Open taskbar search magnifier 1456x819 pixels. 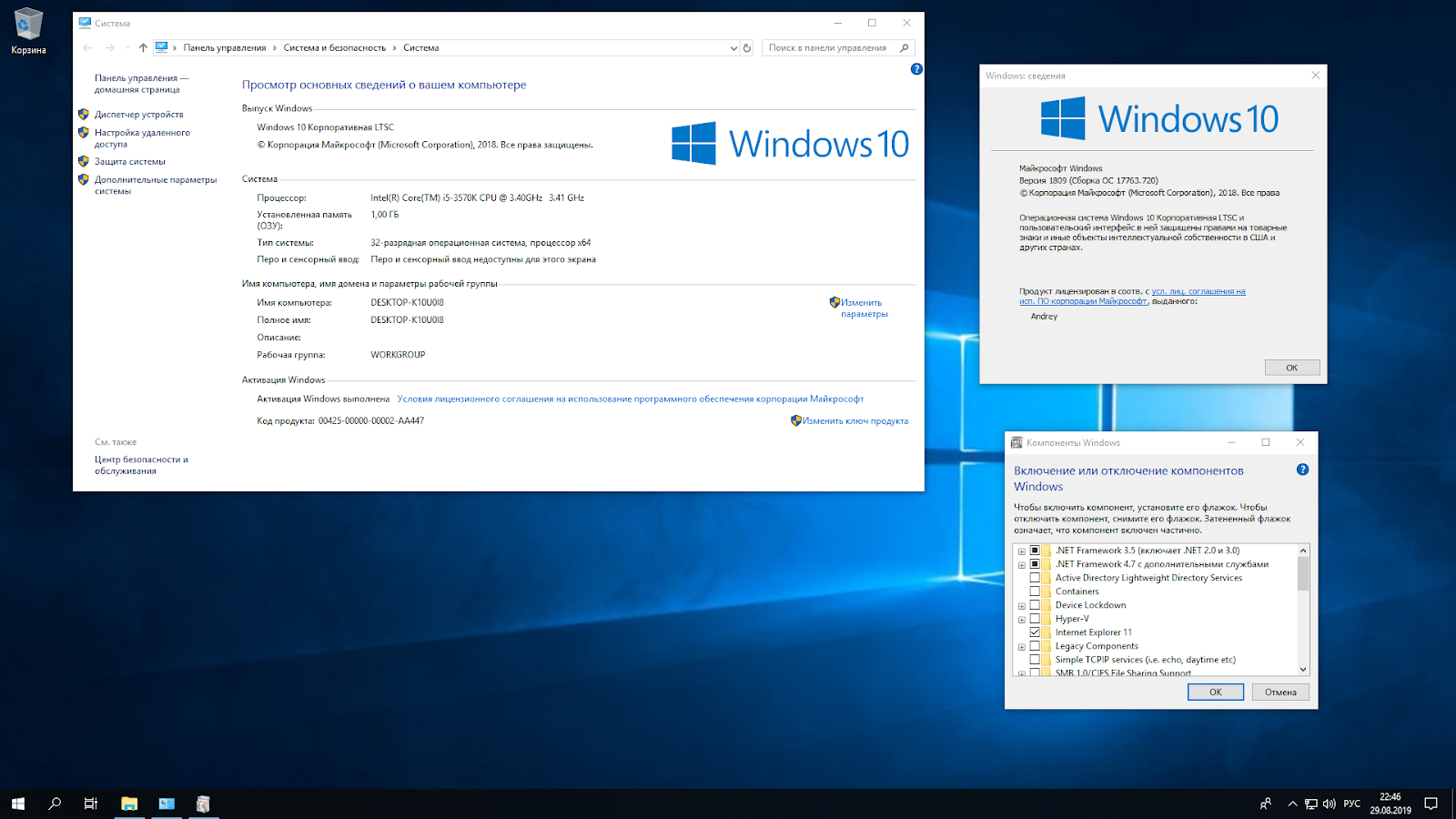(55, 804)
